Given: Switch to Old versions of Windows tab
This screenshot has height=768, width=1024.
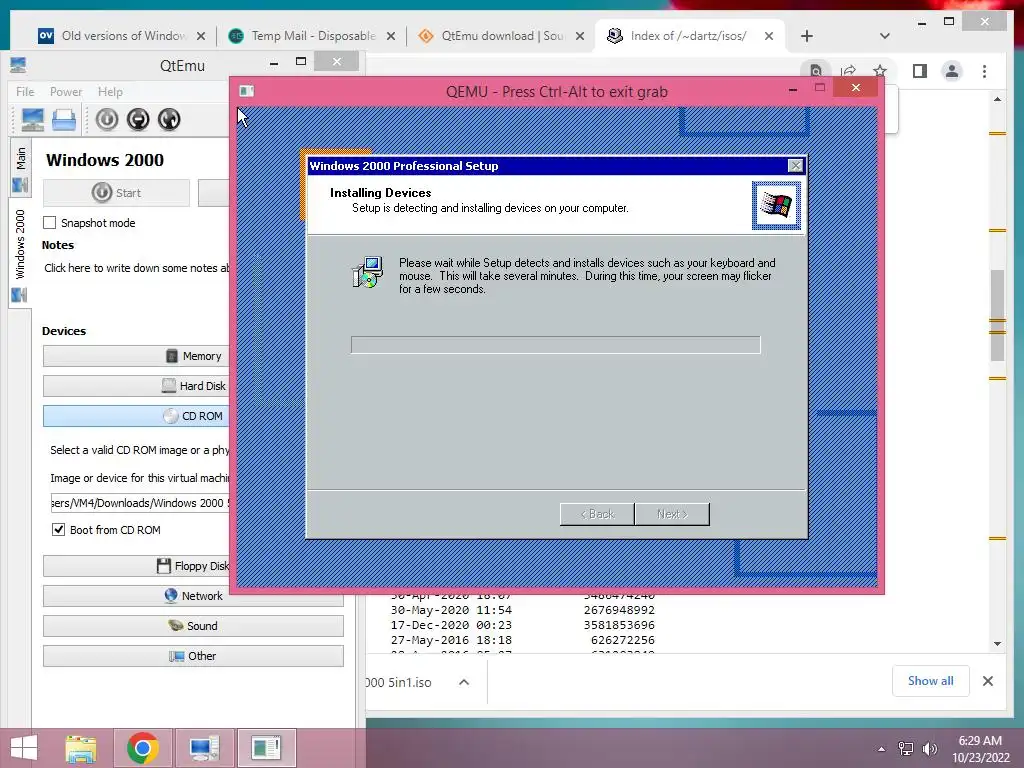Looking at the screenshot, I should (112, 36).
